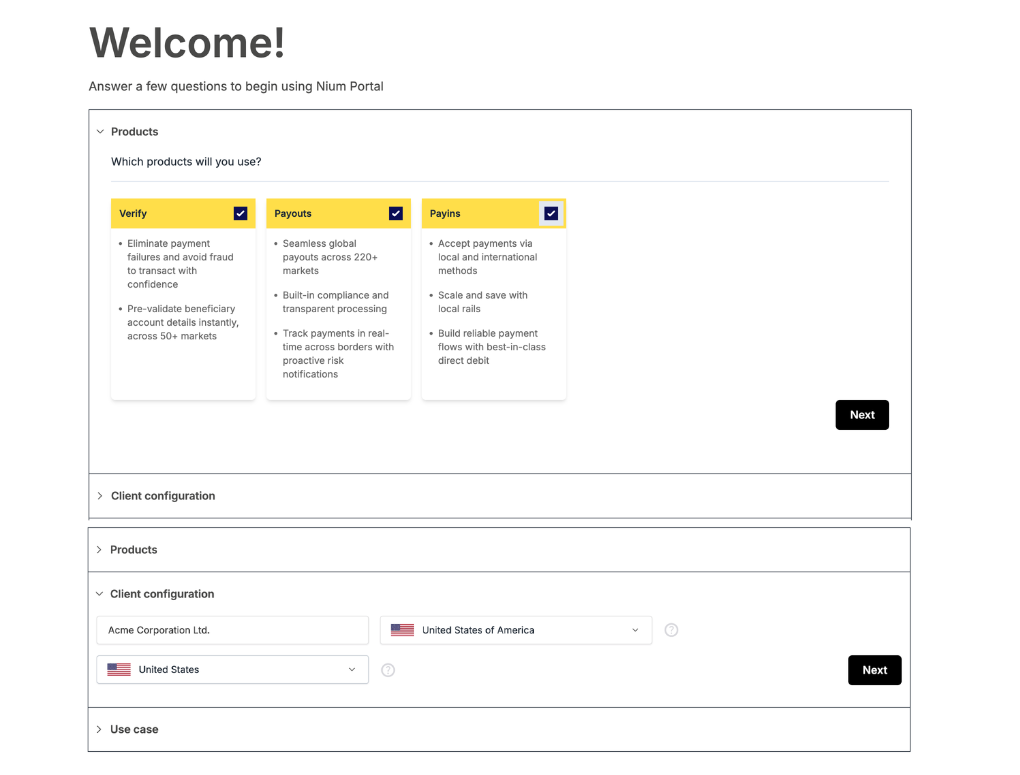Click 'Scale and save with local rails' text

[x=483, y=302]
